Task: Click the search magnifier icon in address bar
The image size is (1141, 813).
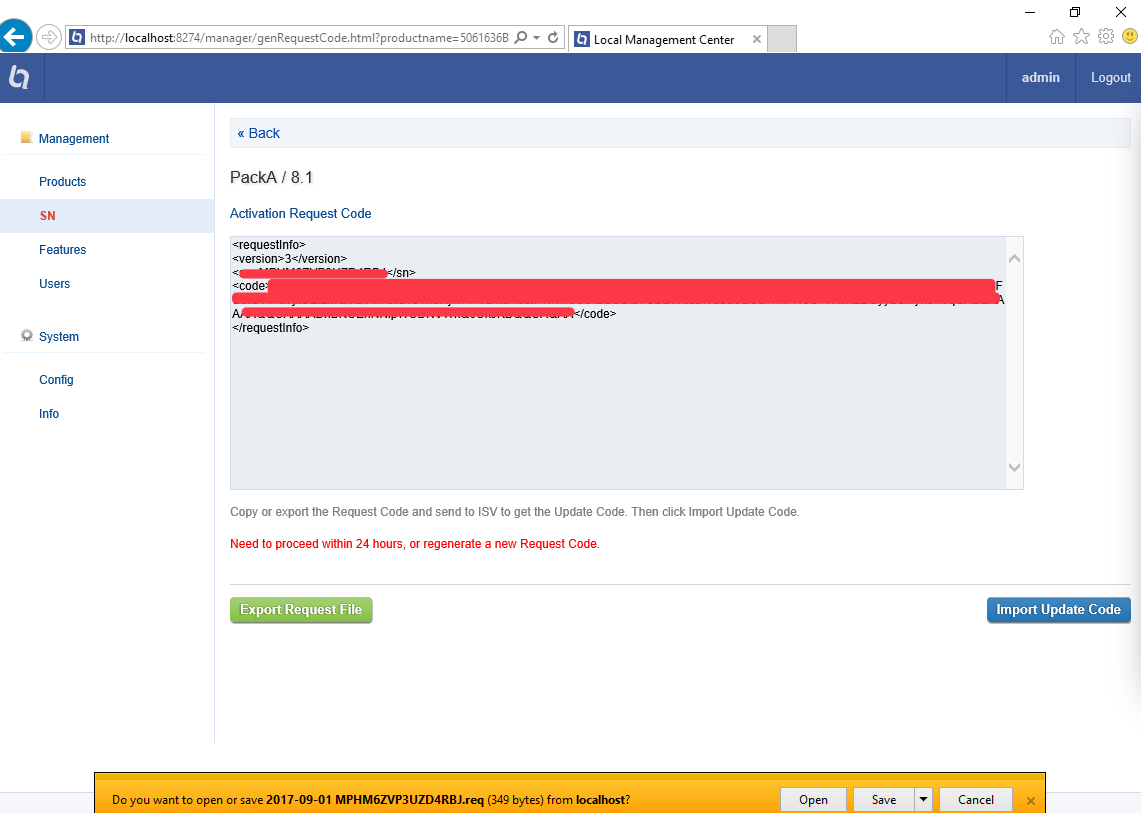Action: pos(521,38)
